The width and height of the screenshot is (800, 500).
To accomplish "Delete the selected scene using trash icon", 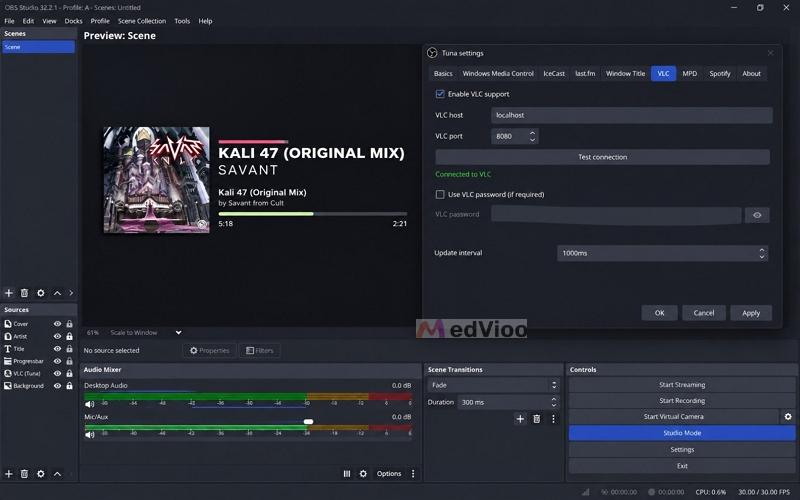I will tap(24, 293).
